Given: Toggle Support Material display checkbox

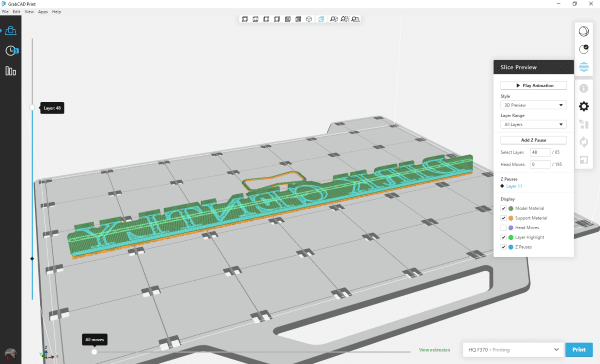Looking at the screenshot, I should click(x=503, y=218).
